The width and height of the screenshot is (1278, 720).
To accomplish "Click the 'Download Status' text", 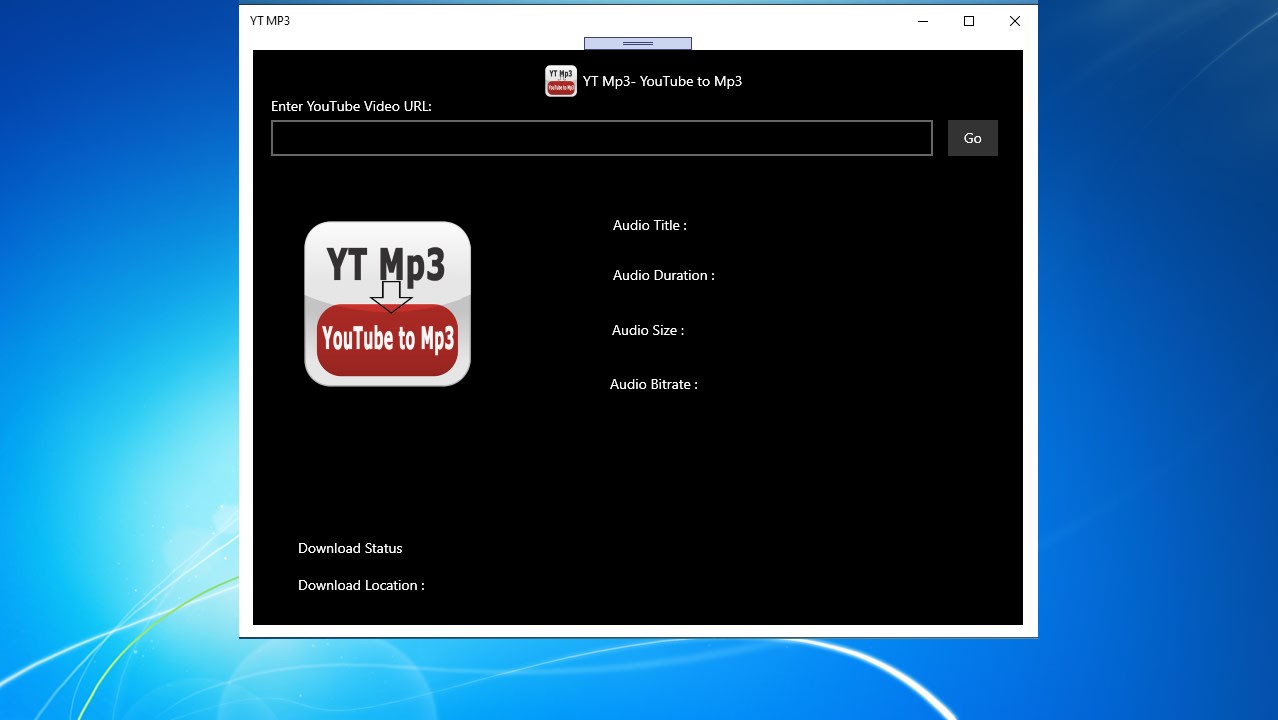I will tap(350, 548).
